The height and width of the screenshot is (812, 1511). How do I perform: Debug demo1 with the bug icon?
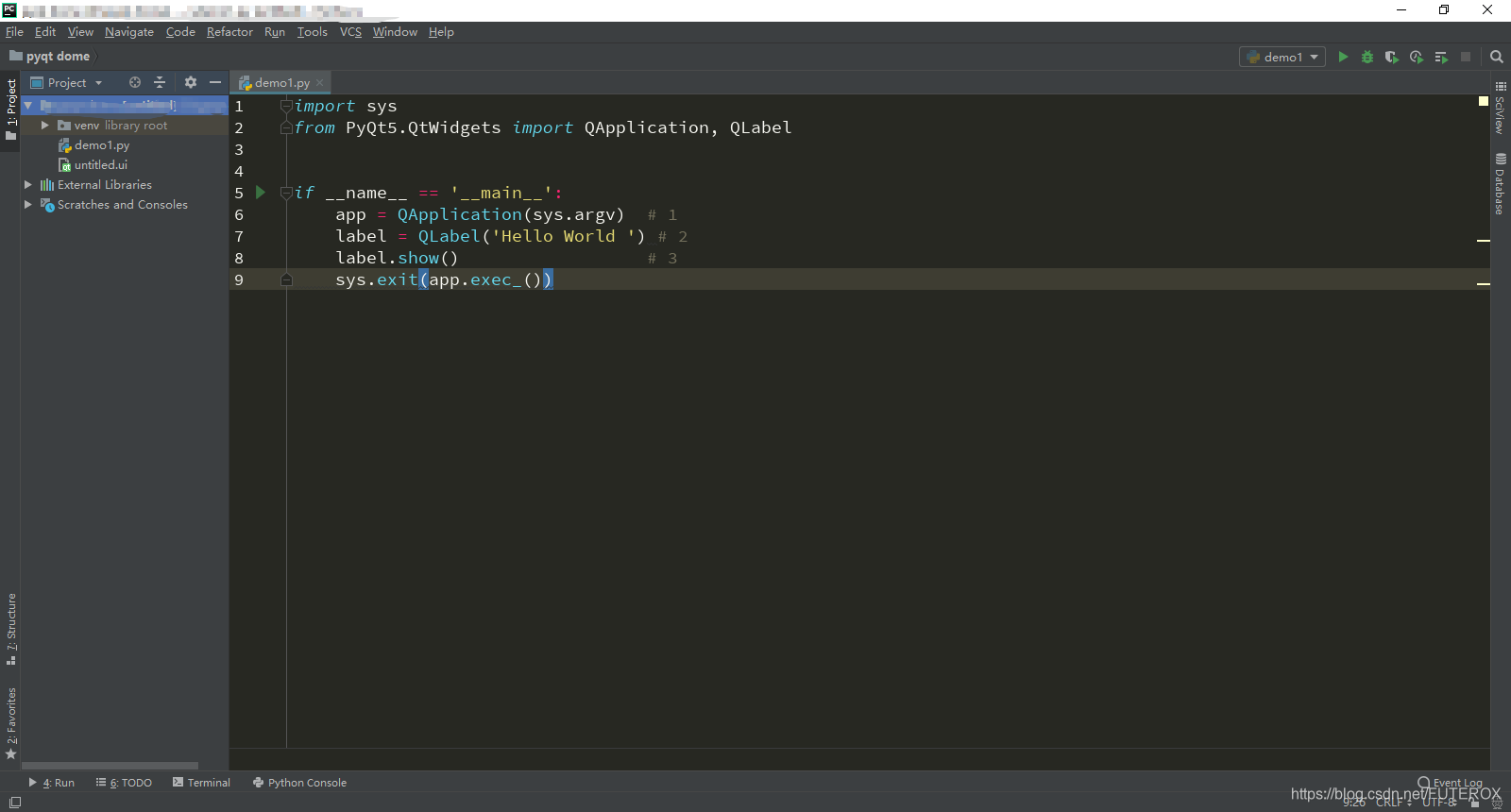(x=1367, y=57)
